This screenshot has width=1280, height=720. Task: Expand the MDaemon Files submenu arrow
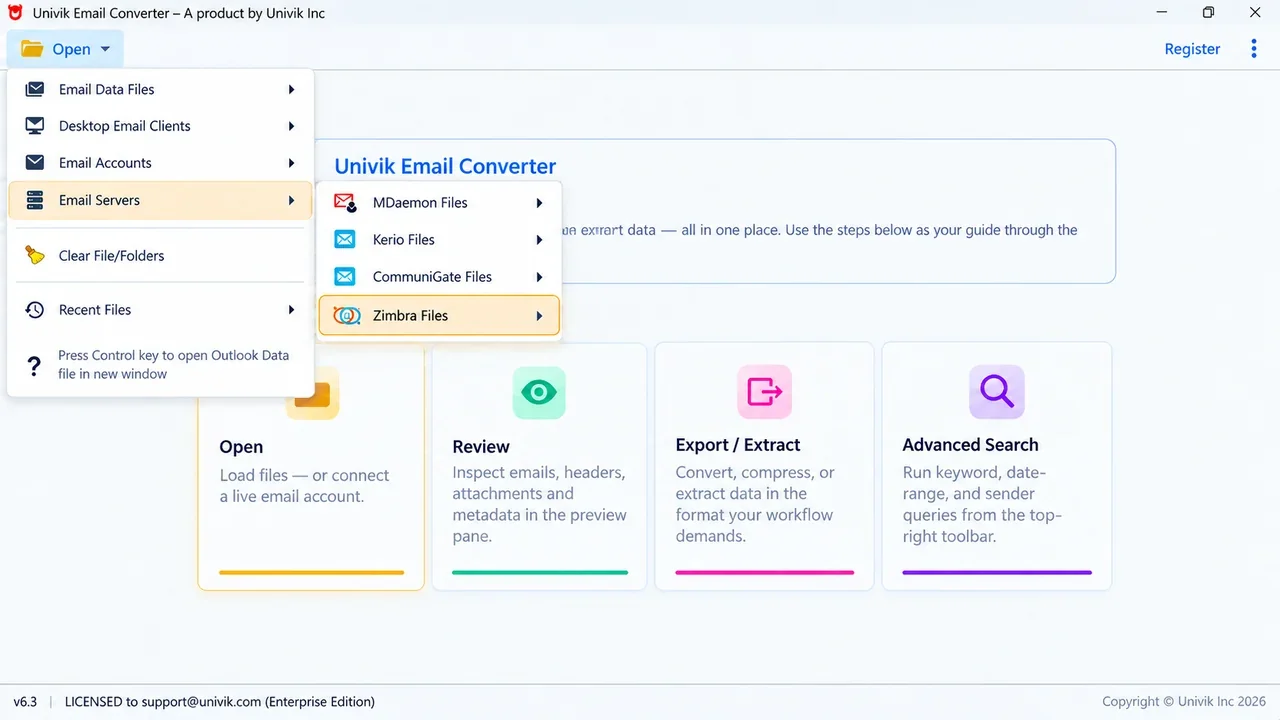(539, 203)
